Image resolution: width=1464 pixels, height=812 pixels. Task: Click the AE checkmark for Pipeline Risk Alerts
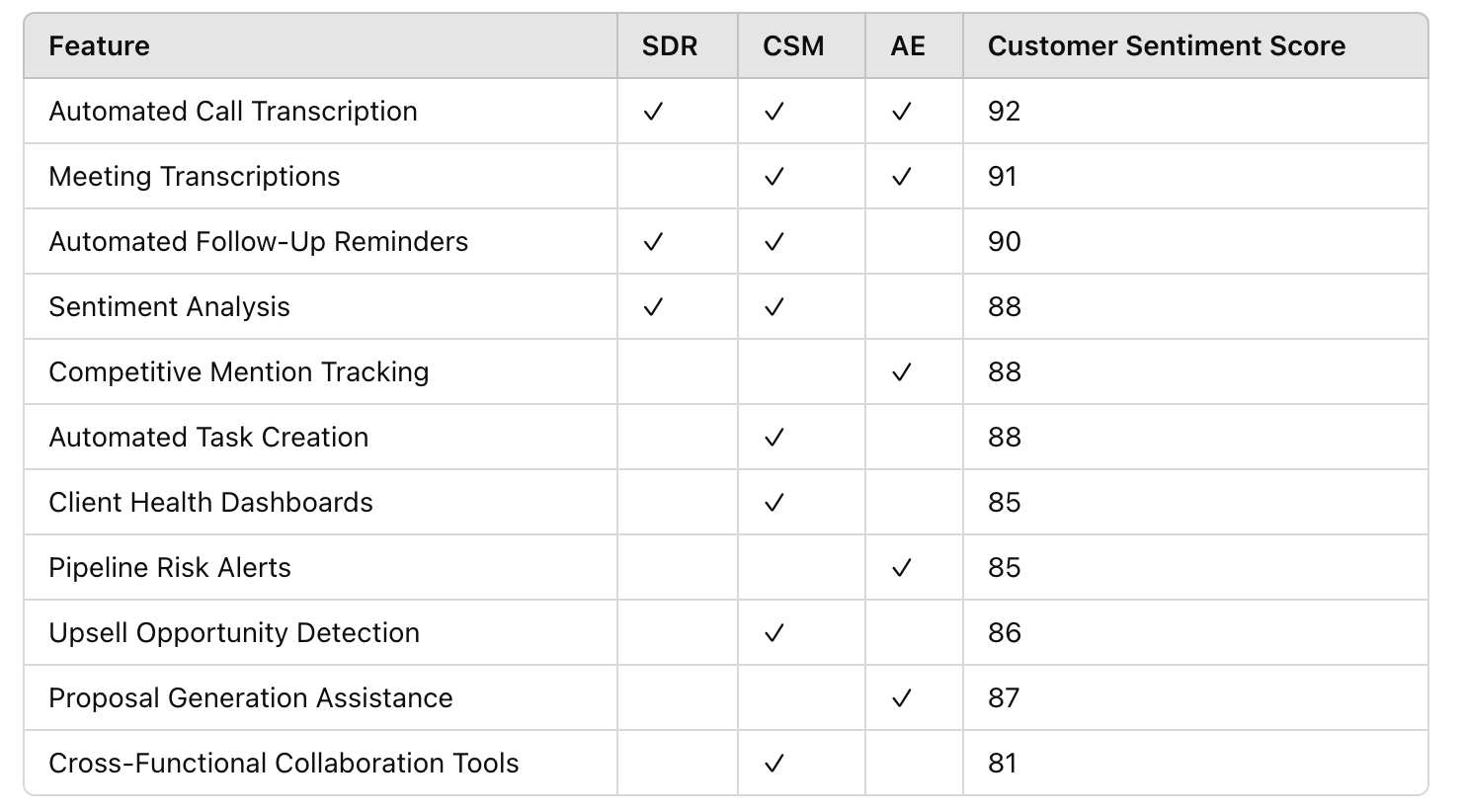901,568
